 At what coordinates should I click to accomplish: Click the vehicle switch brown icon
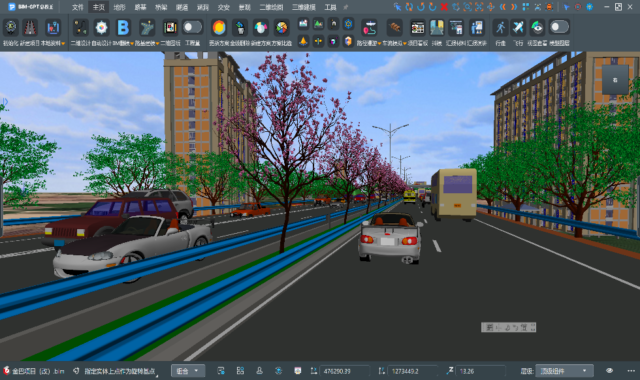(394, 27)
